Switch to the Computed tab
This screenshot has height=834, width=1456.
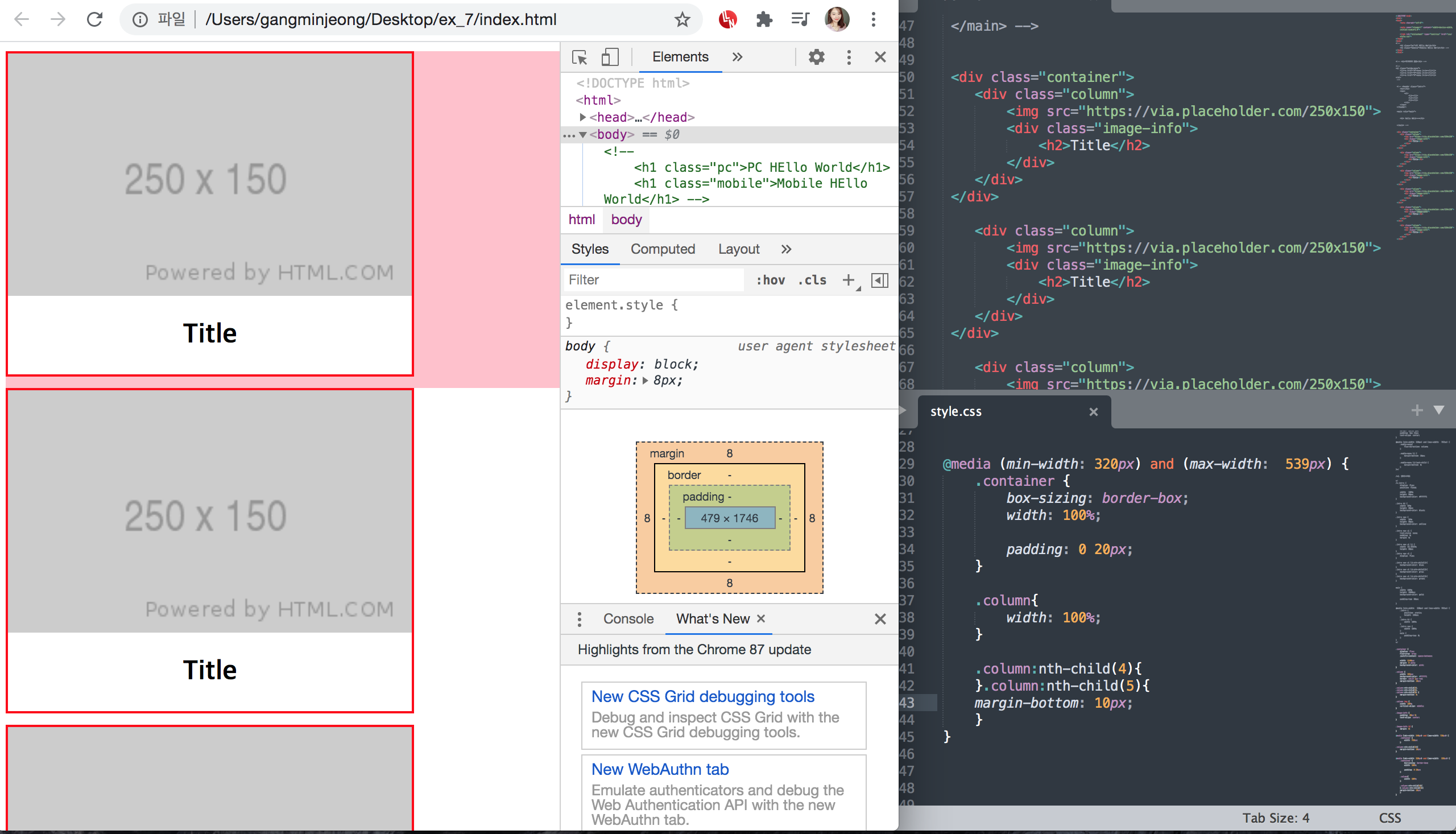(x=663, y=249)
